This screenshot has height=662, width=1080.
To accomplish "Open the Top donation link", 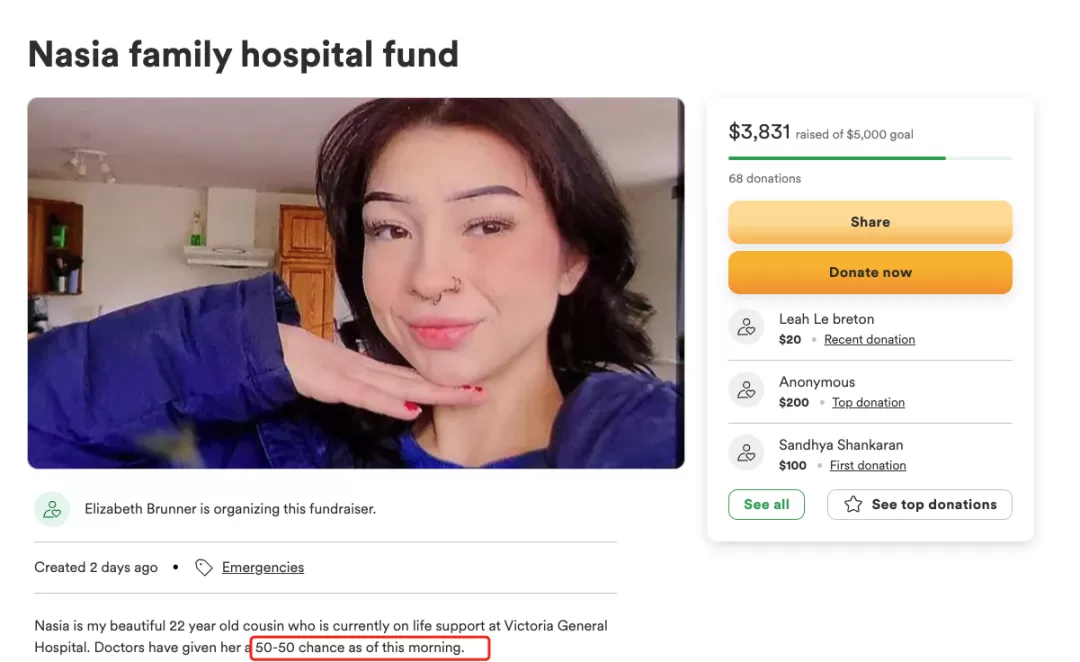I will point(868,402).
